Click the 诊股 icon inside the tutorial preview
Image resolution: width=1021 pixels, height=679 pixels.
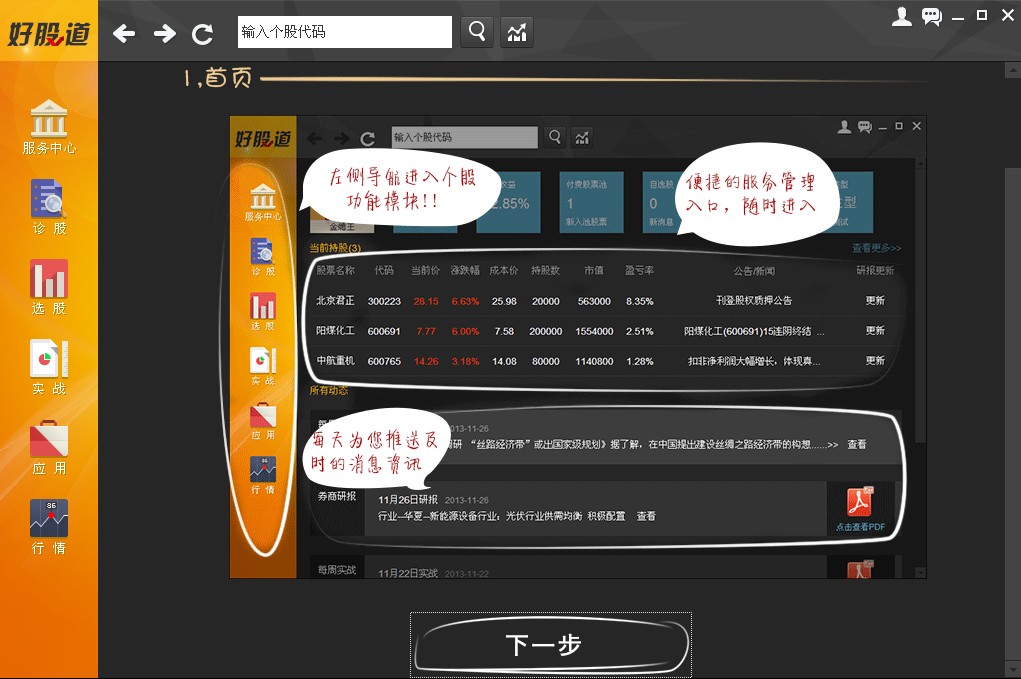point(263,257)
